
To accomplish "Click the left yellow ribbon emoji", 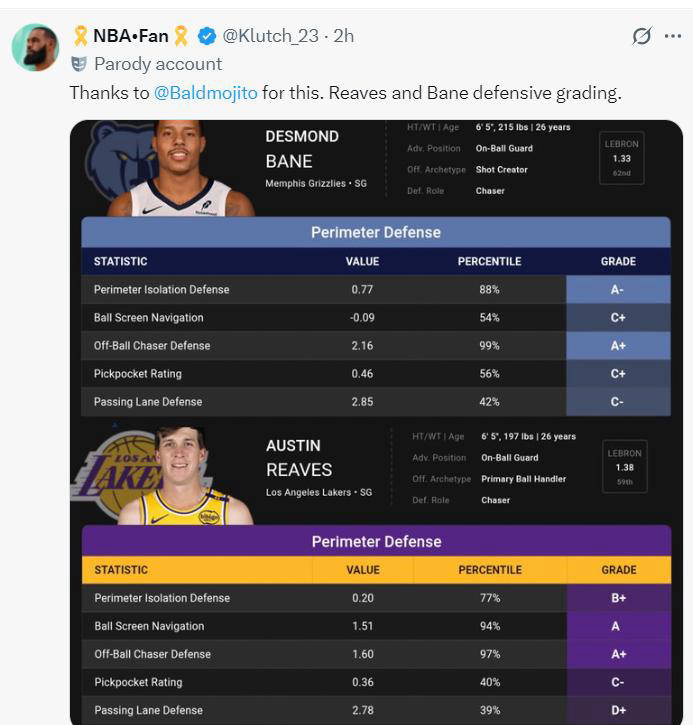I will pyautogui.click(x=80, y=36).
